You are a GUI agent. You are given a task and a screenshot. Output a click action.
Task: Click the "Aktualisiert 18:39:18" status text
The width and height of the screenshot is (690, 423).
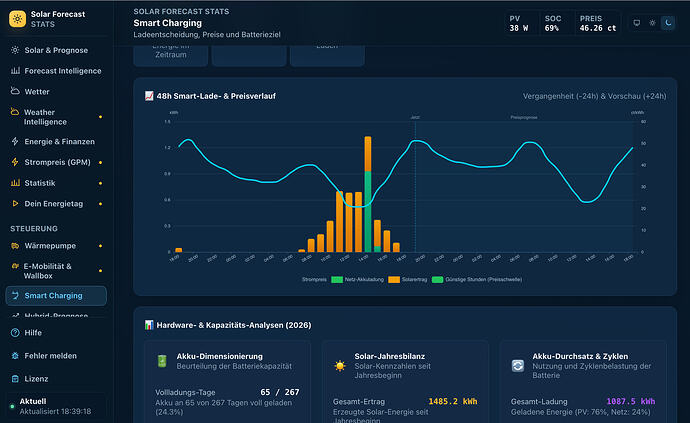[x=55, y=412]
